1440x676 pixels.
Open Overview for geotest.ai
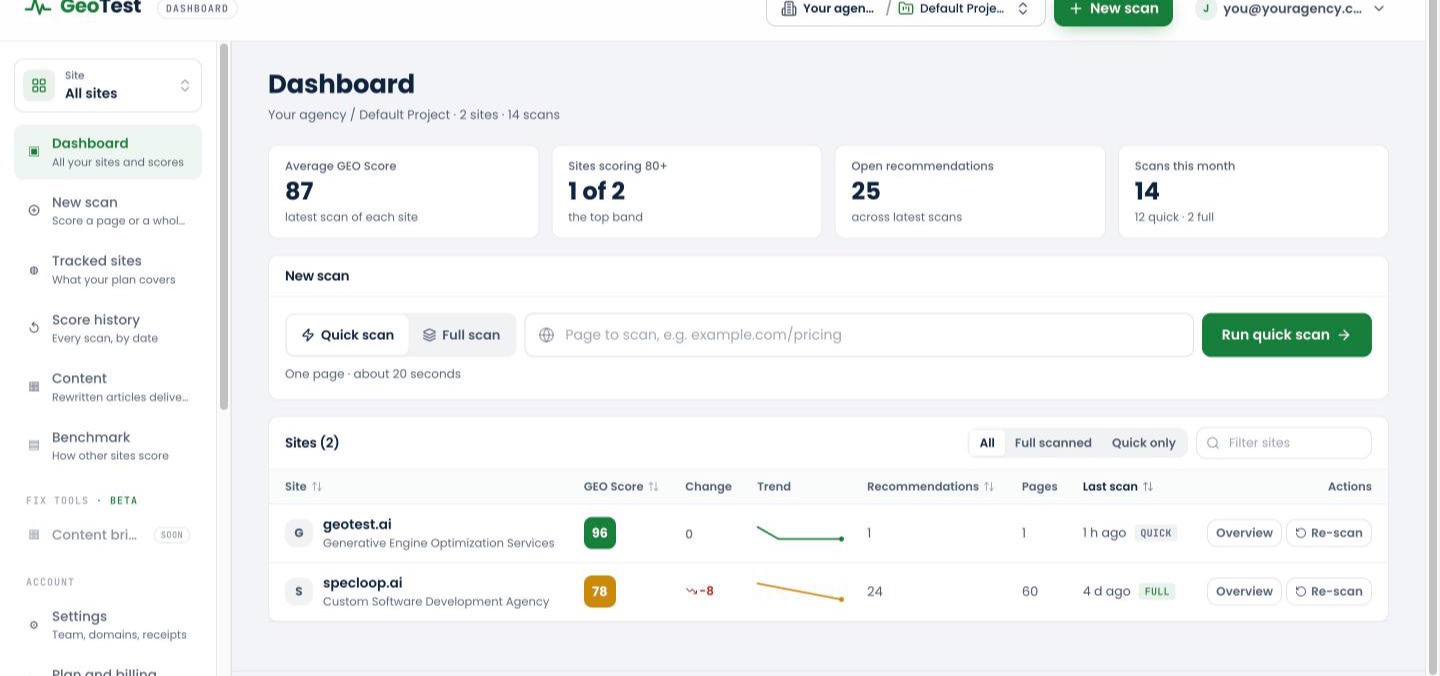tap(1244, 533)
